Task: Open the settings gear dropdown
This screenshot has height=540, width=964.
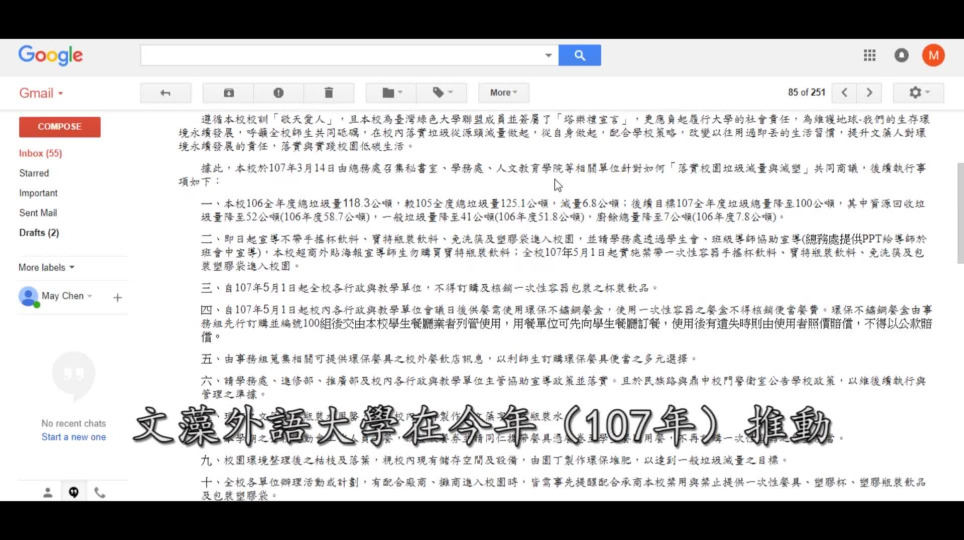Action: (918, 93)
